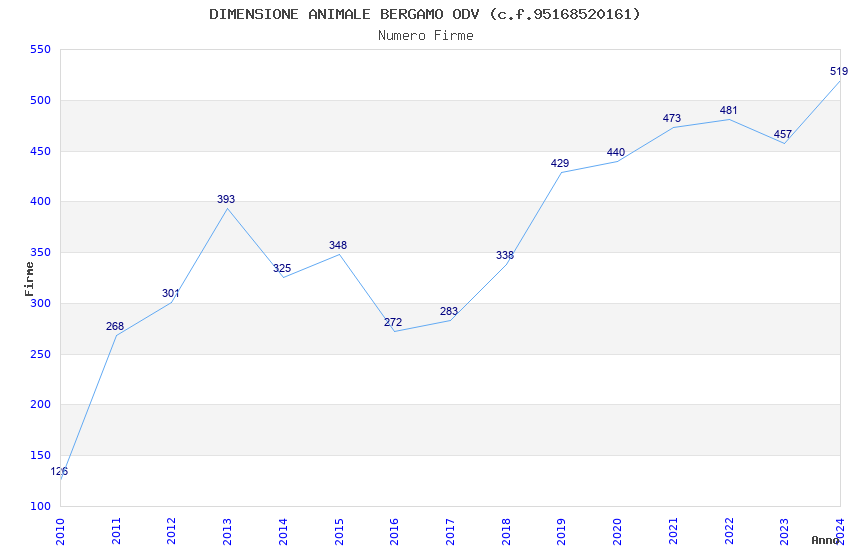Click the vertical axis title Firme
This screenshot has height=550, width=850.
tap(29, 279)
